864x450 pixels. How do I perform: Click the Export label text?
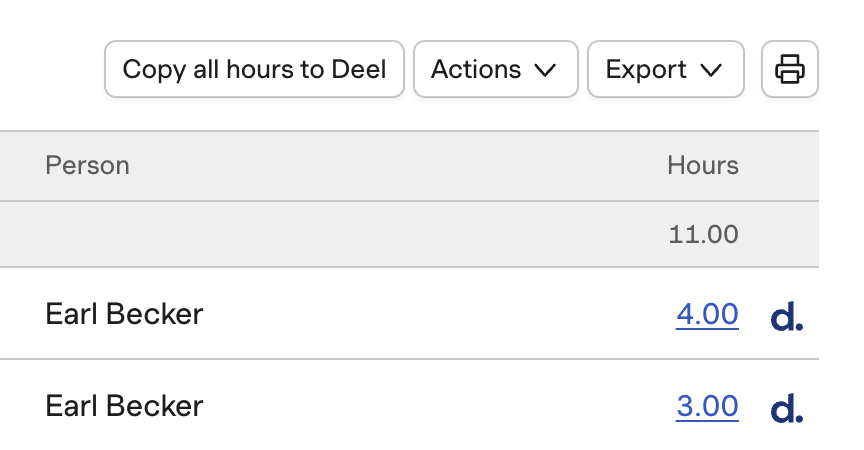(646, 70)
